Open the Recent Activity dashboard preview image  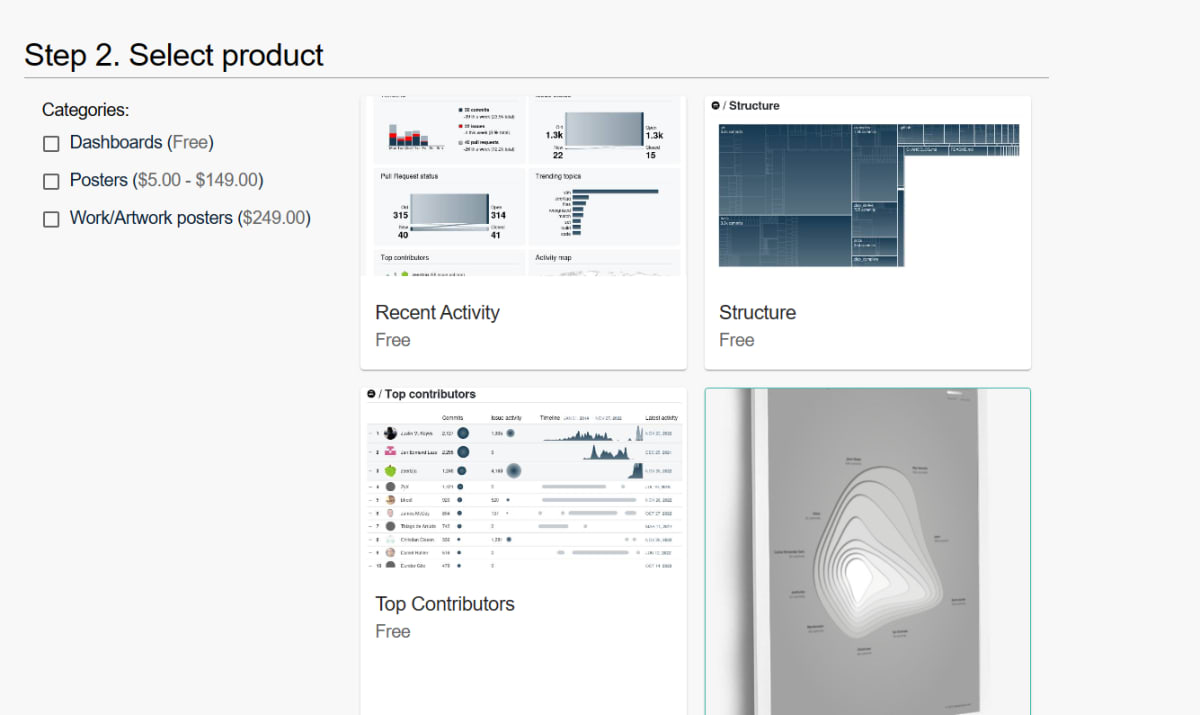point(524,186)
